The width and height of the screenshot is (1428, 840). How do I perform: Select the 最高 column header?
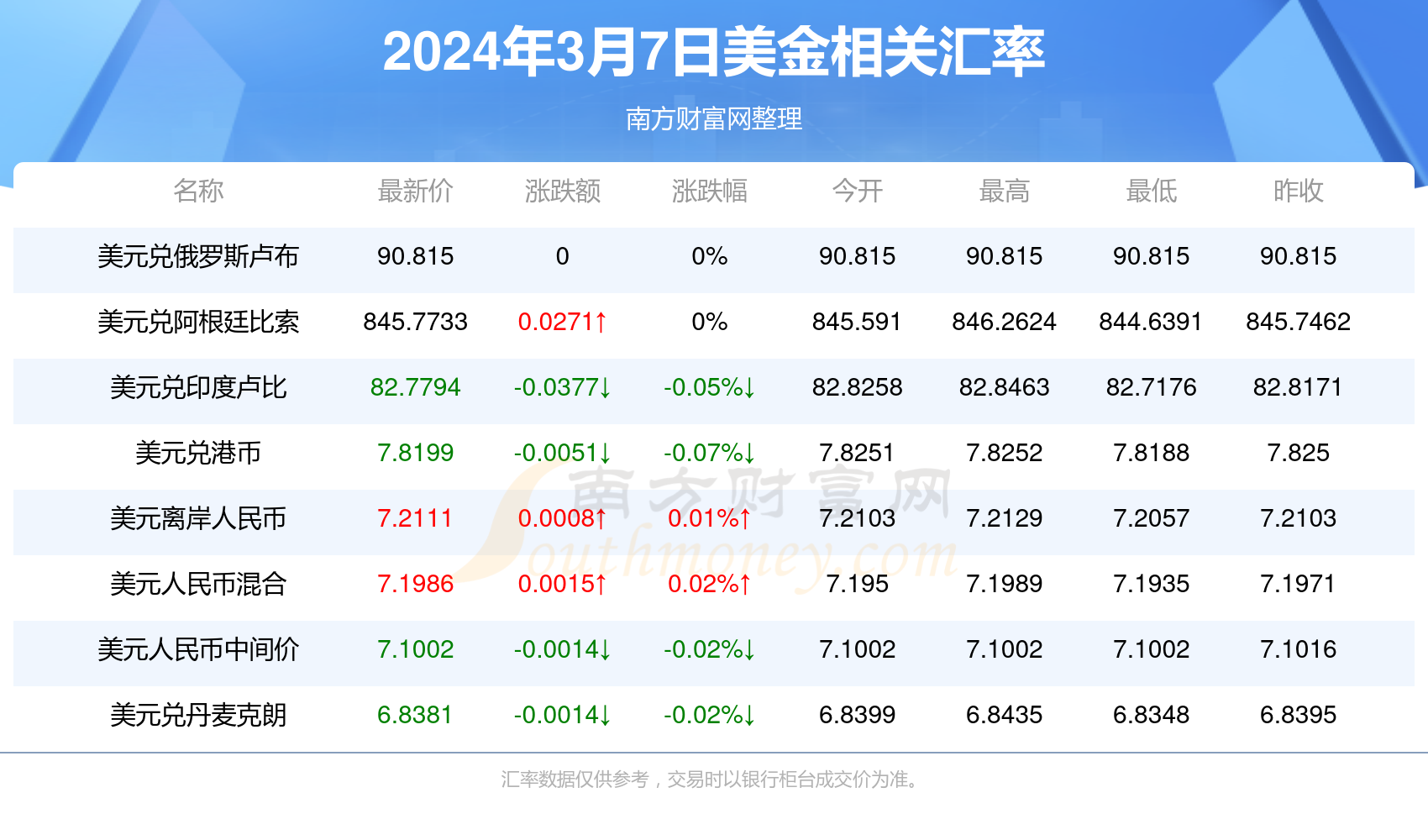pyautogui.click(x=1004, y=191)
